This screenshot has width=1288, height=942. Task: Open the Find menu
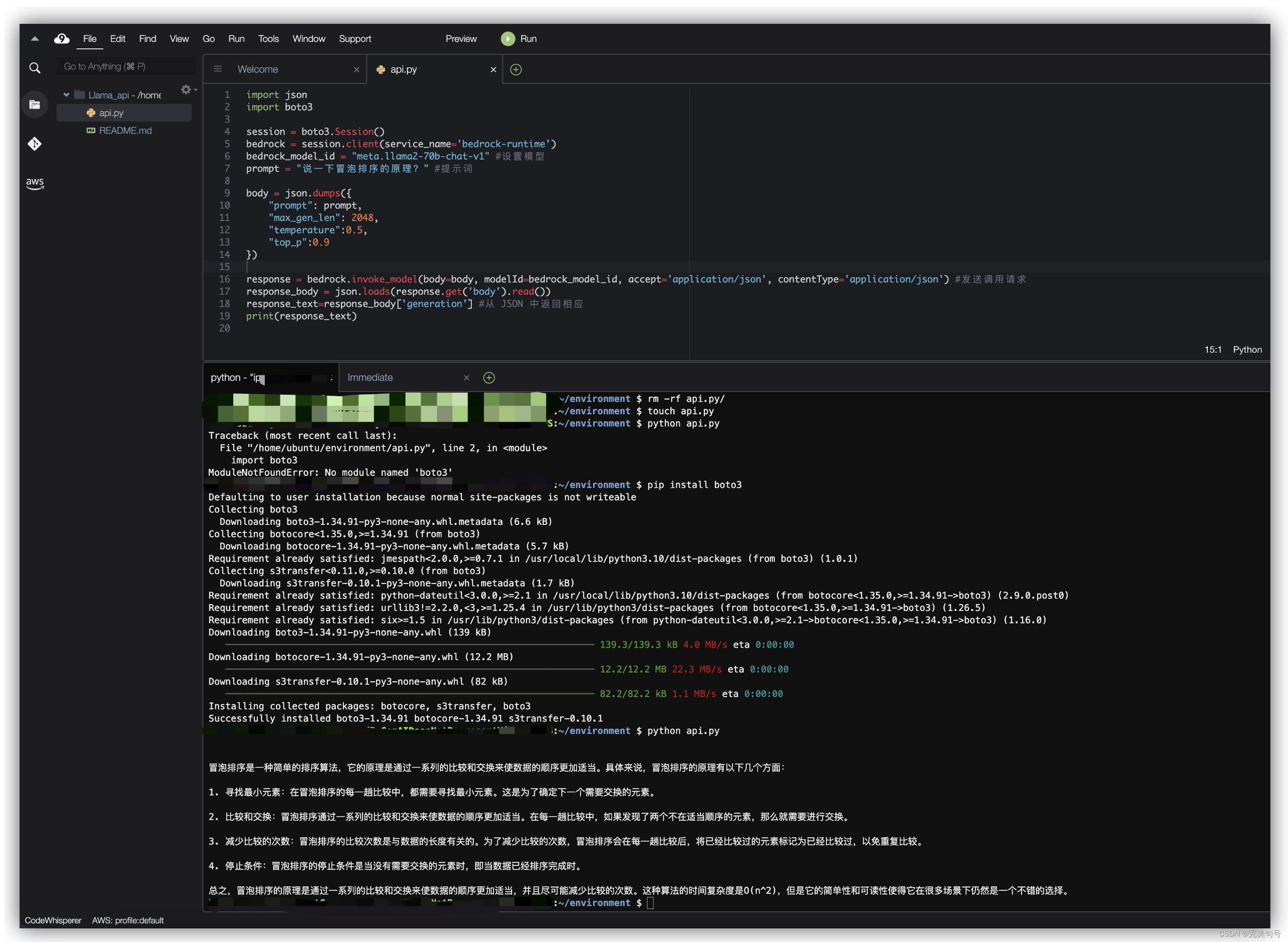tap(147, 39)
